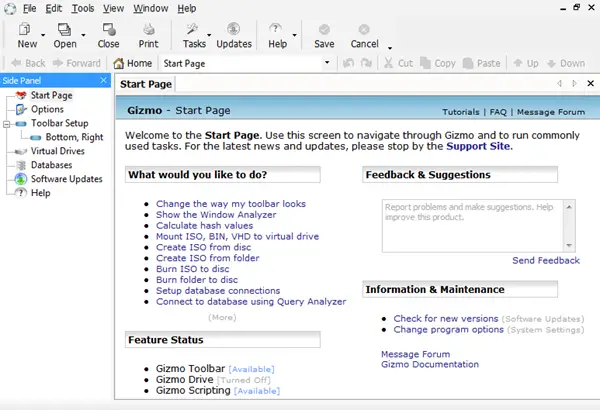Click Calculate hash values link
This screenshot has height=410, width=600.
tap(204, 225)
